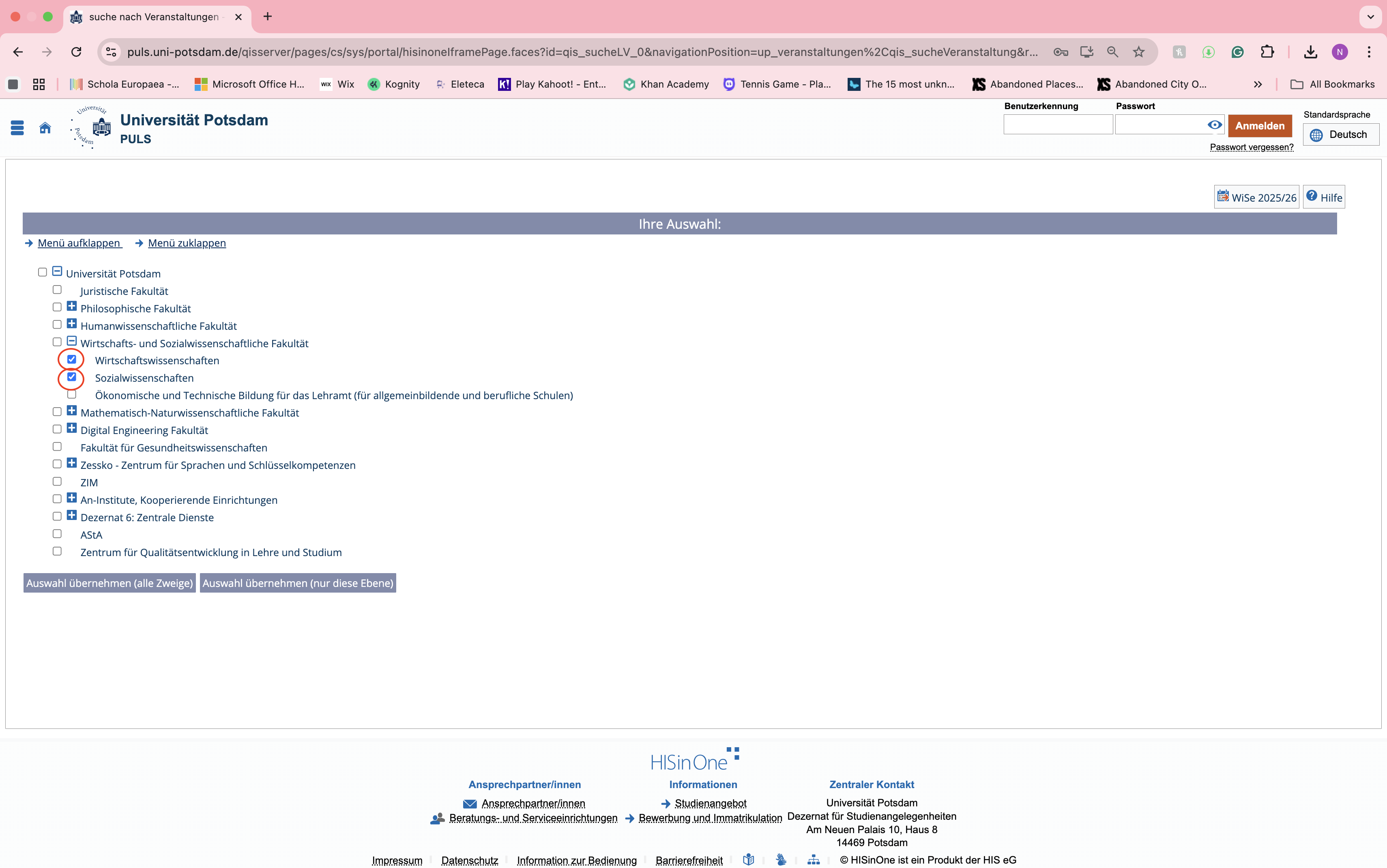Collapse Wirtschafts- und Sozialwissenschaftliche Fakultät node

(x=72, y=341)
